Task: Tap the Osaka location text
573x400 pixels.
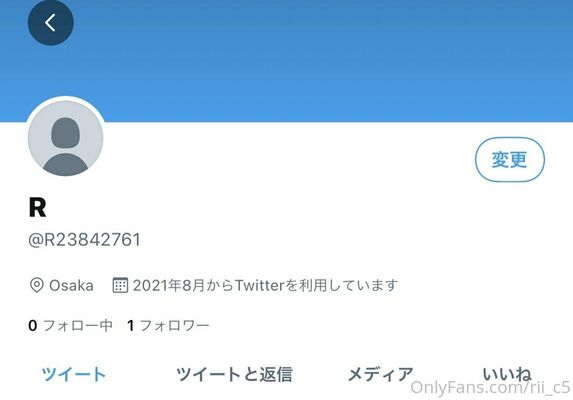Action: pos(71,286)
